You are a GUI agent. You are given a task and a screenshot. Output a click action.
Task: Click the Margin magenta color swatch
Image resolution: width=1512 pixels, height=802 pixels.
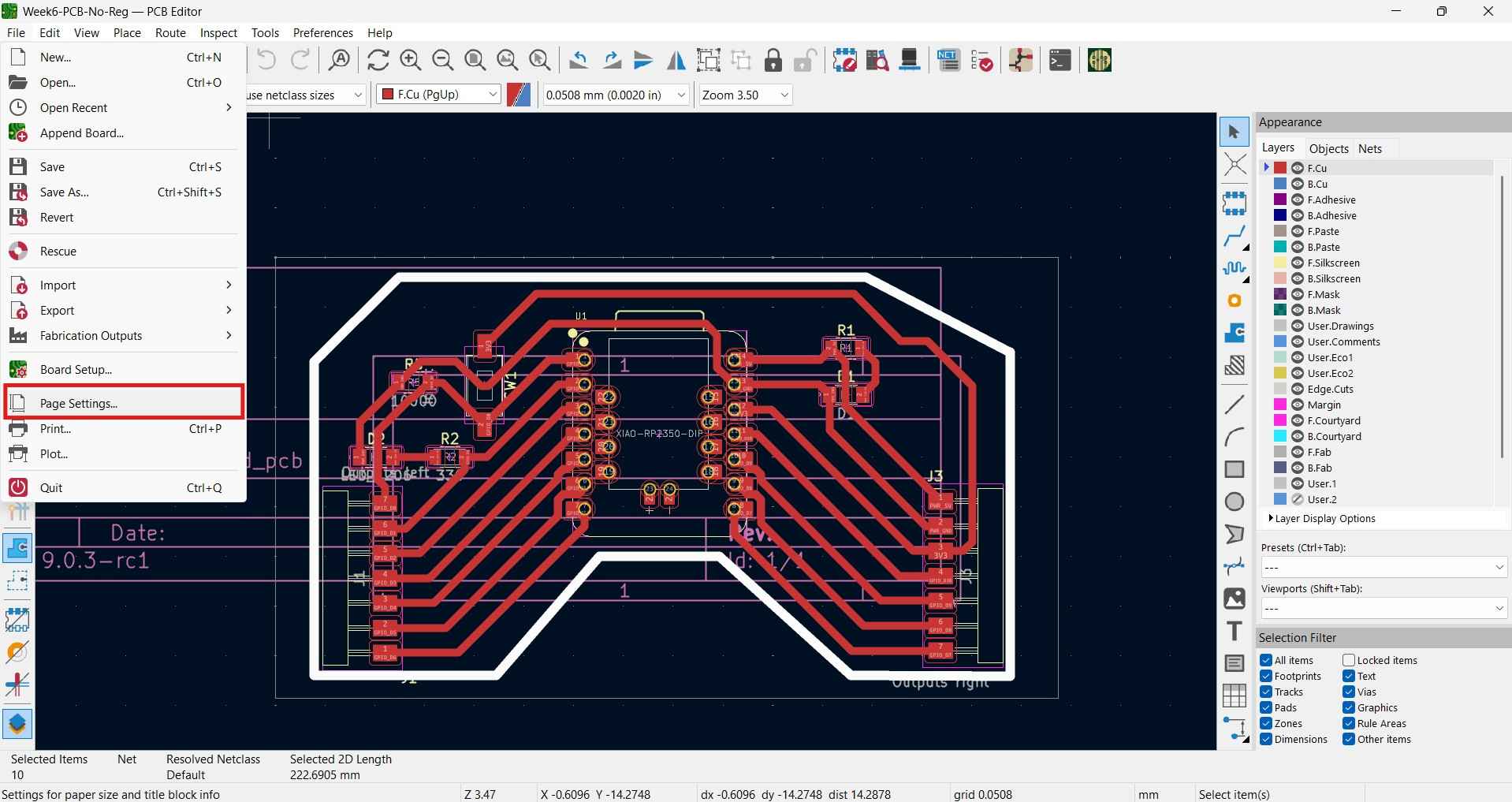[1280, 405]
